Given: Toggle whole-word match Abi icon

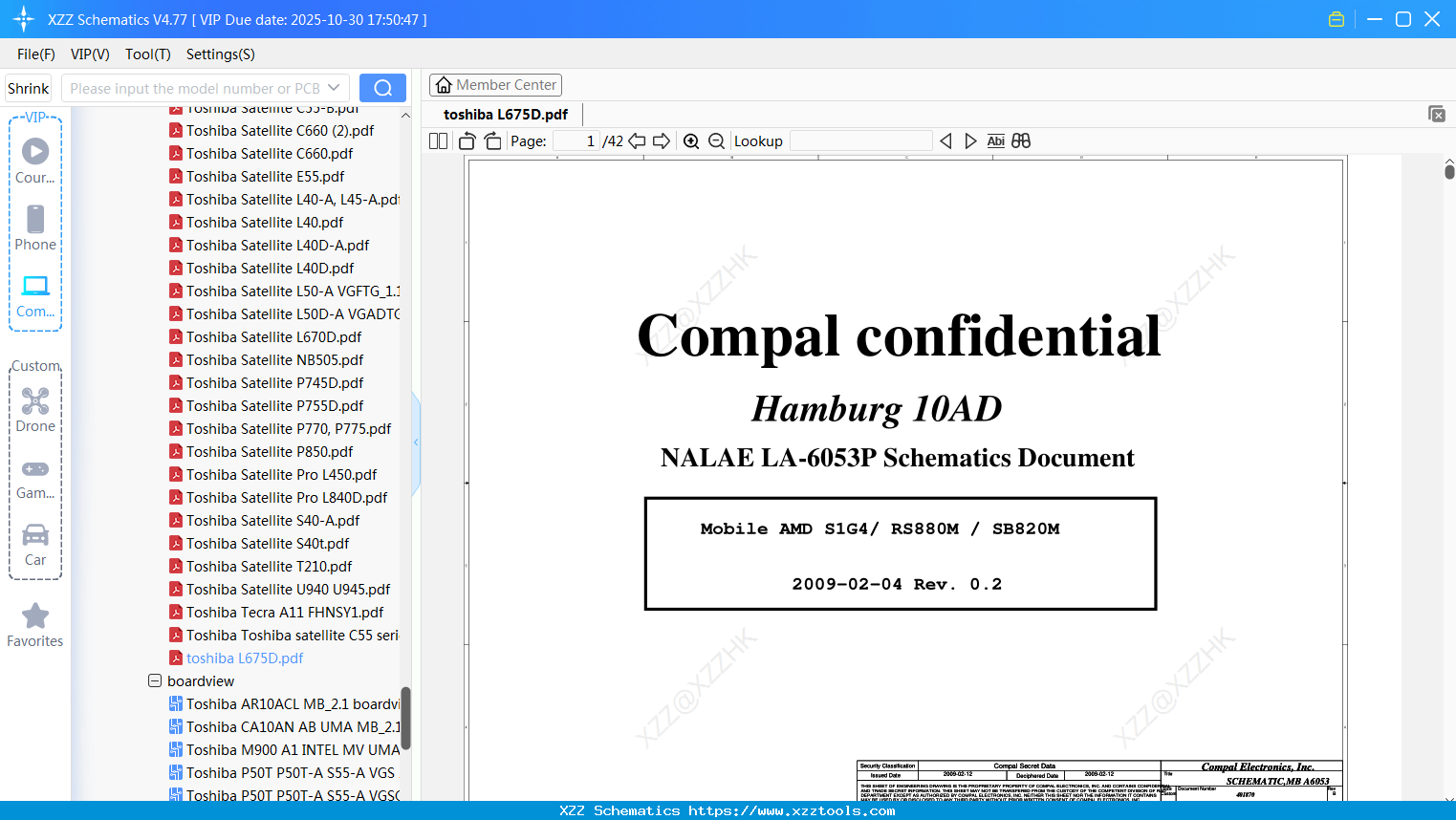Looking at the screenshot, I should point(996,141).
